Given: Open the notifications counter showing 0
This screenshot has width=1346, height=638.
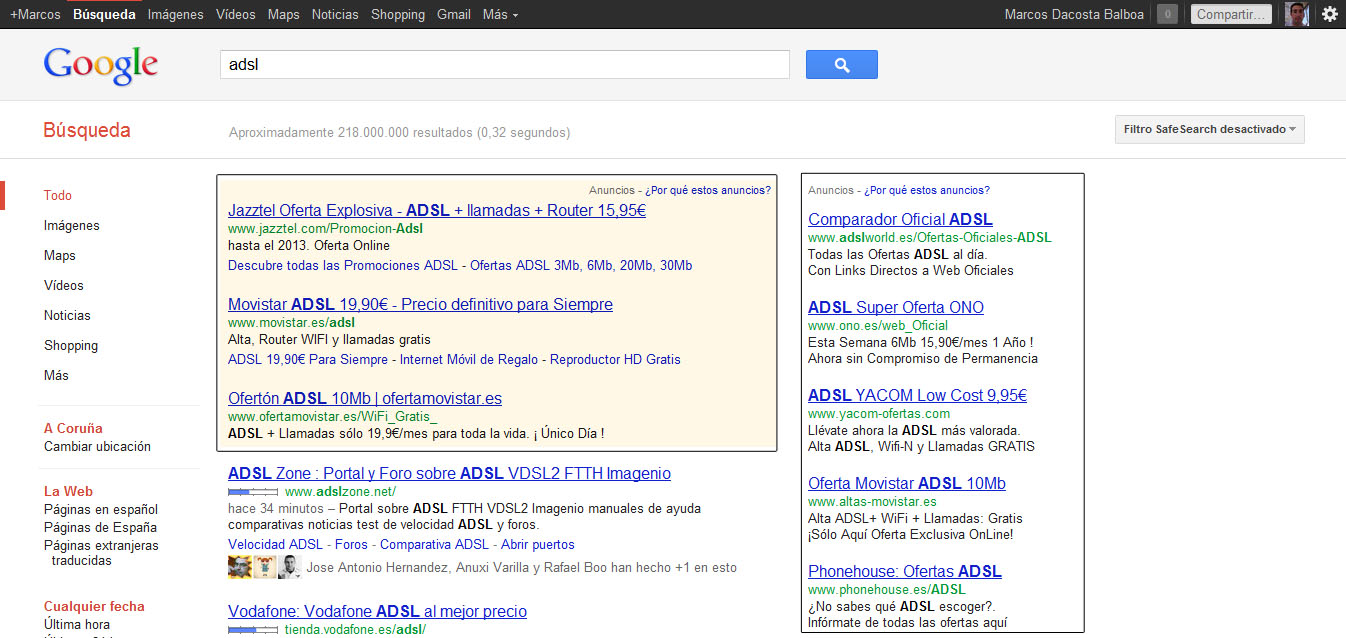Looking at the screenshot, I should tap(1167, 14).
